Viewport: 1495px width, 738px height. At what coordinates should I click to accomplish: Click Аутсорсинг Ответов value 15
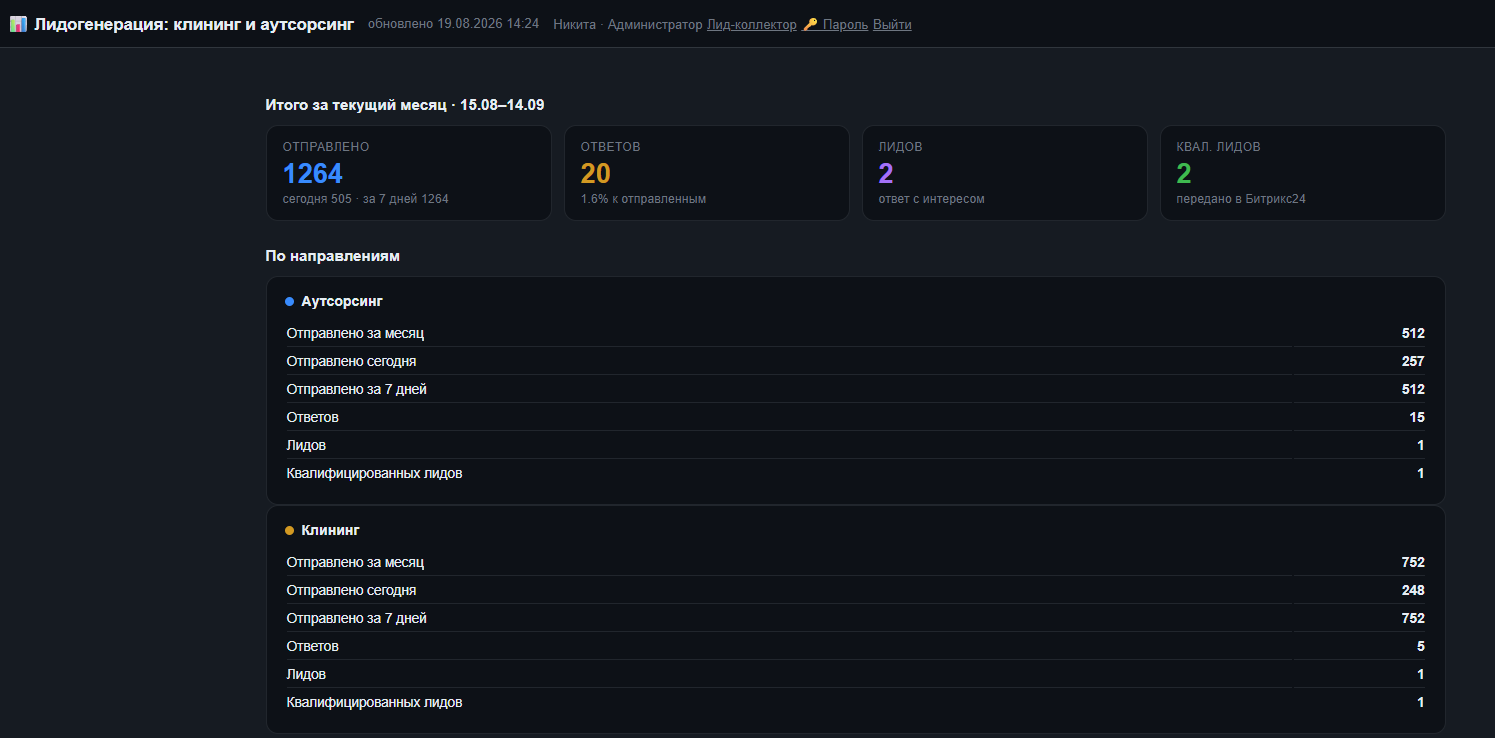tap(1417, 417)
